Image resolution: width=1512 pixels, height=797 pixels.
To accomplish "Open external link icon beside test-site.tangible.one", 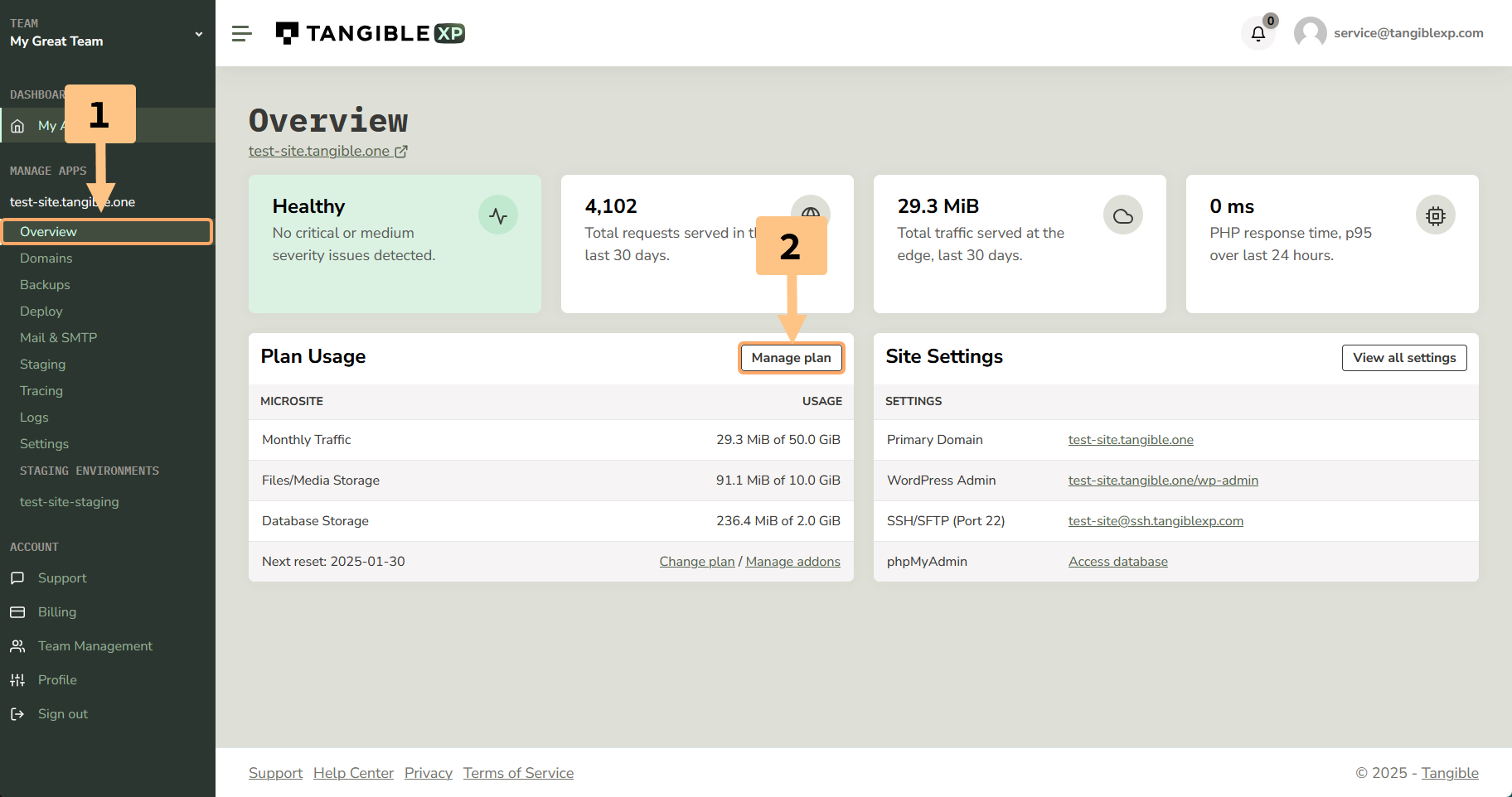I will tap(401, 152).
